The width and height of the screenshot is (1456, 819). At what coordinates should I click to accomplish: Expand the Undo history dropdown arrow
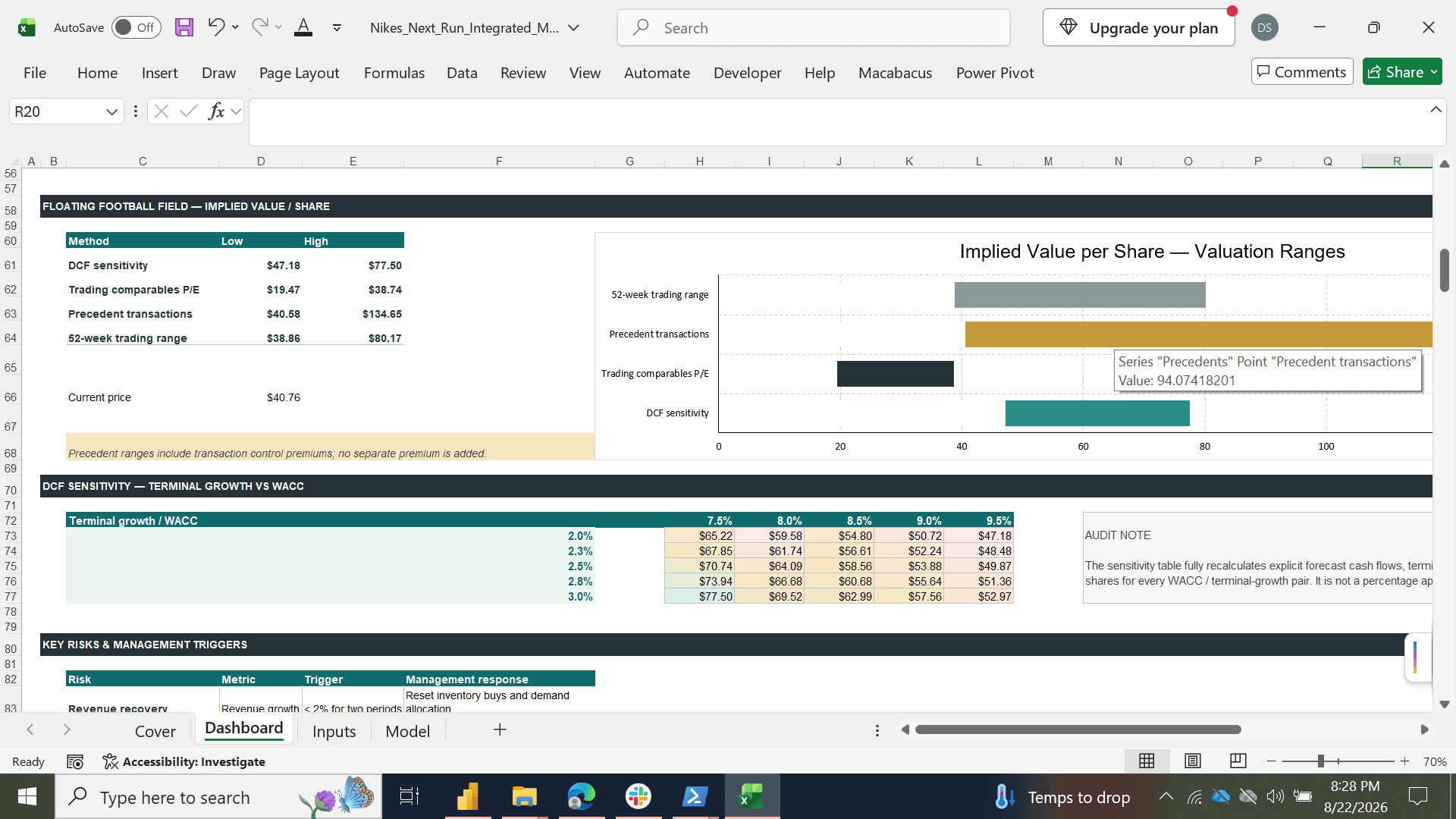[236, 27]
